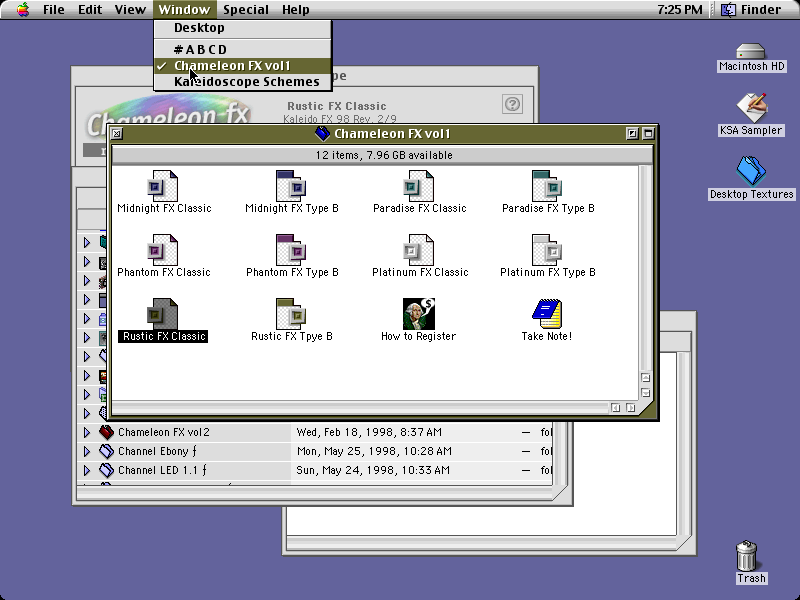This screenshot has height=600, width=800.
Task: Click the 7:25 PM menu bar clock
Action: coord(680,9)
